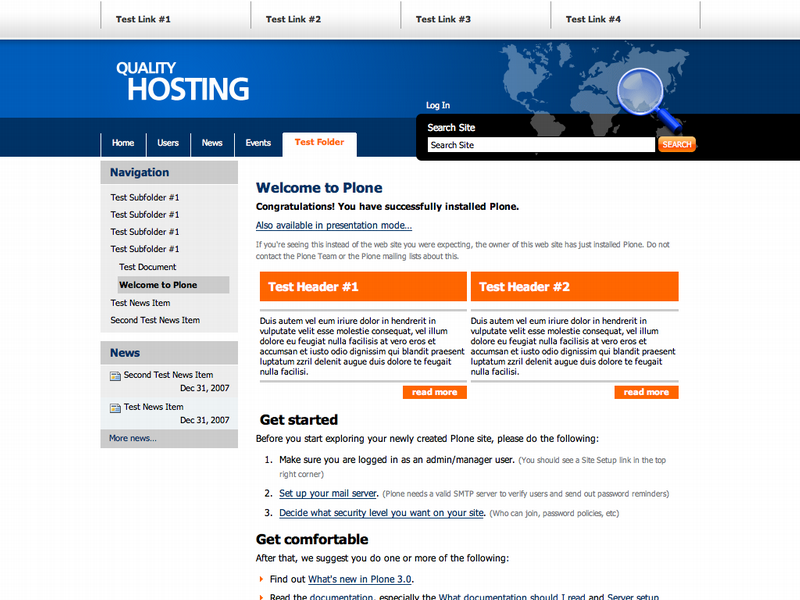Image resolution: width=800 pixels, height=600 pixels.
Task: Click the Search Site text field
Action: [x=540, y=145]
